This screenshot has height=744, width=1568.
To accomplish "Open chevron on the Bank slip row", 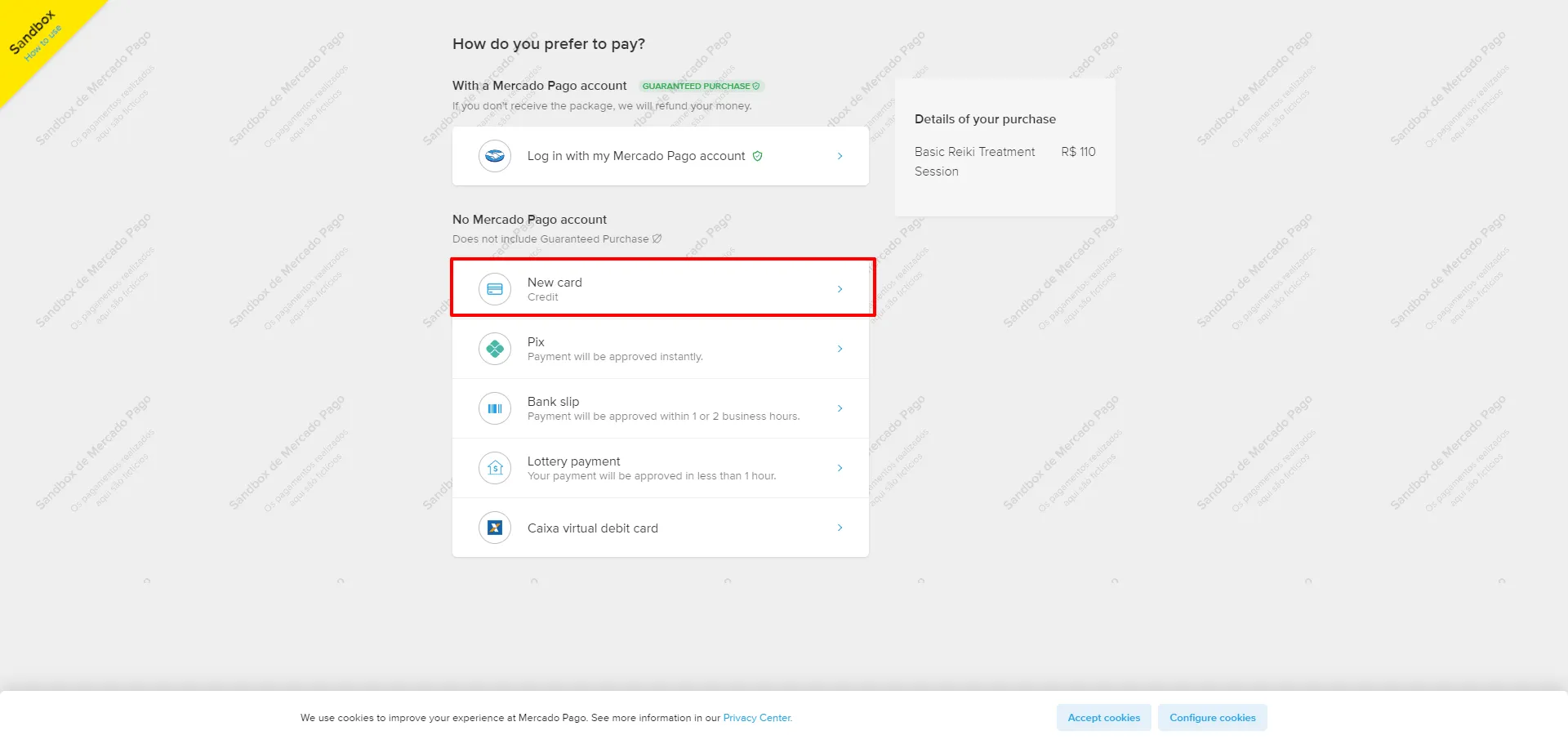I will pyautogui.click(x=840, y=408).
